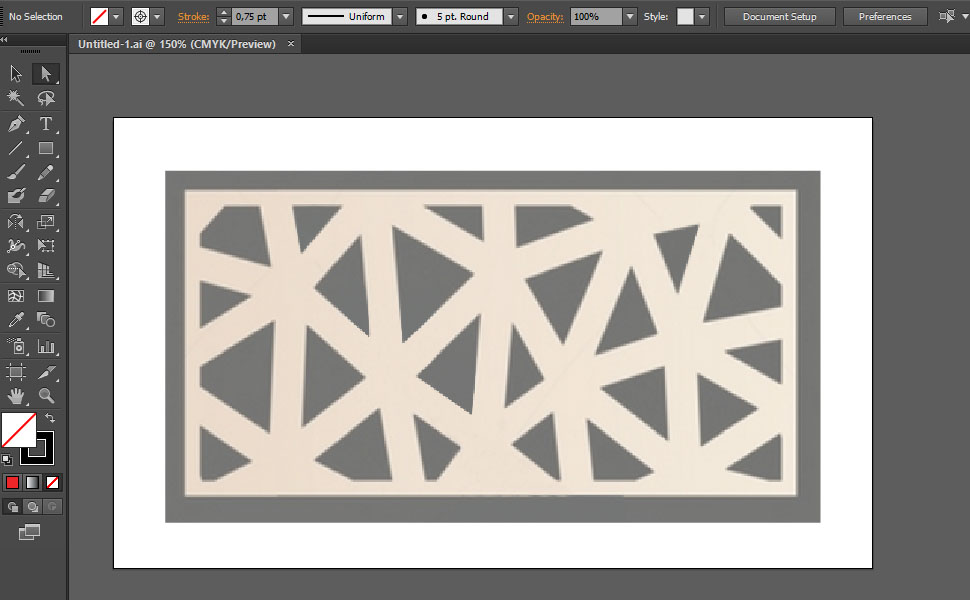This screenshot has height=600, width=970.
Task: Apply Gradient mode button
Action: 32,482
